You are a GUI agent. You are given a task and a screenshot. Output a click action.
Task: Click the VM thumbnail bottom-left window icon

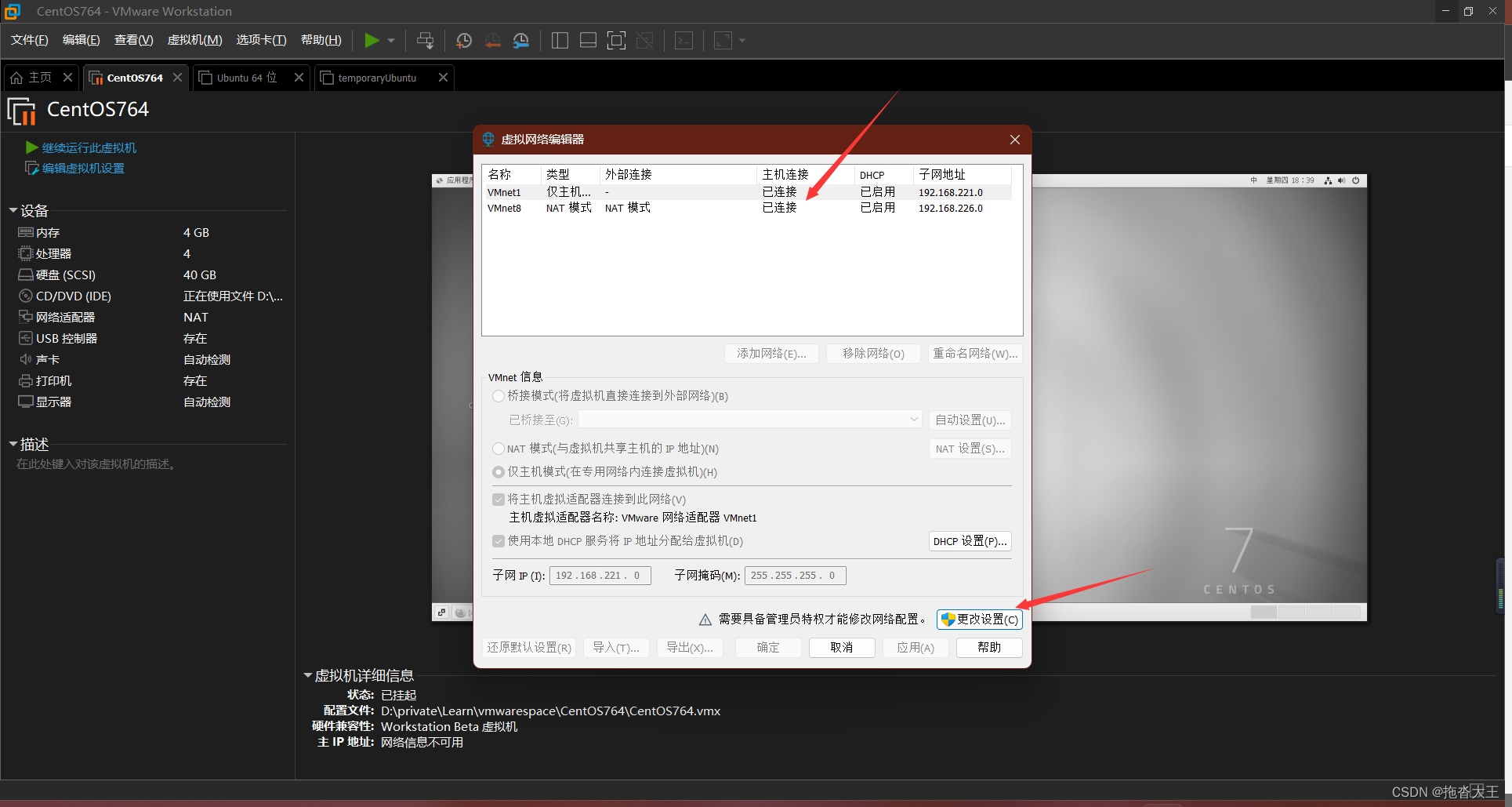[441, 613]
